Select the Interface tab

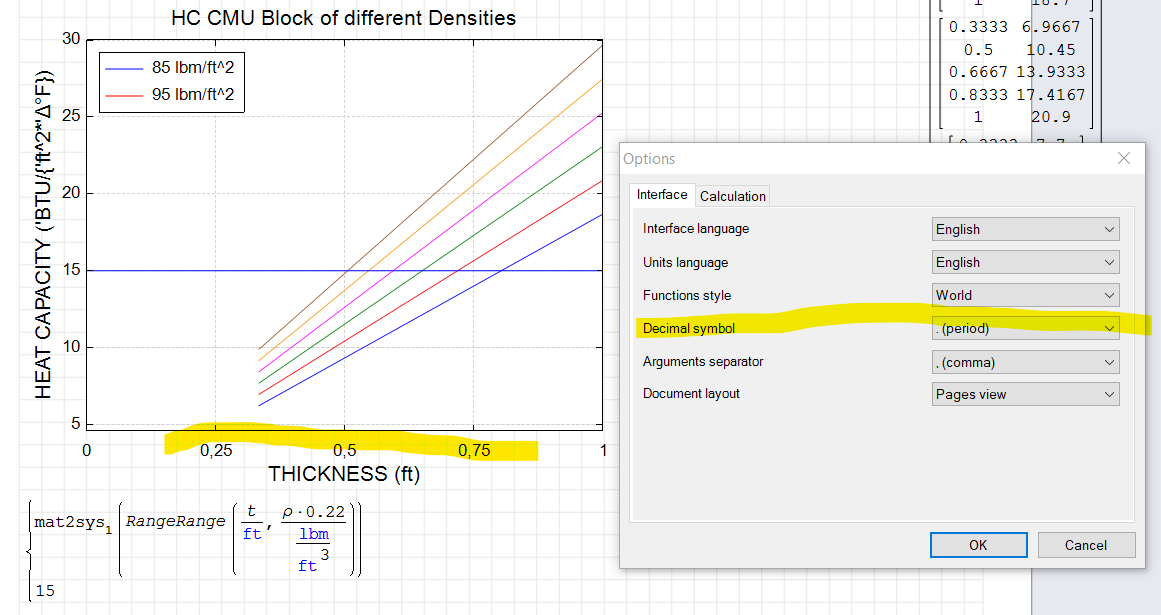point(662,195)
